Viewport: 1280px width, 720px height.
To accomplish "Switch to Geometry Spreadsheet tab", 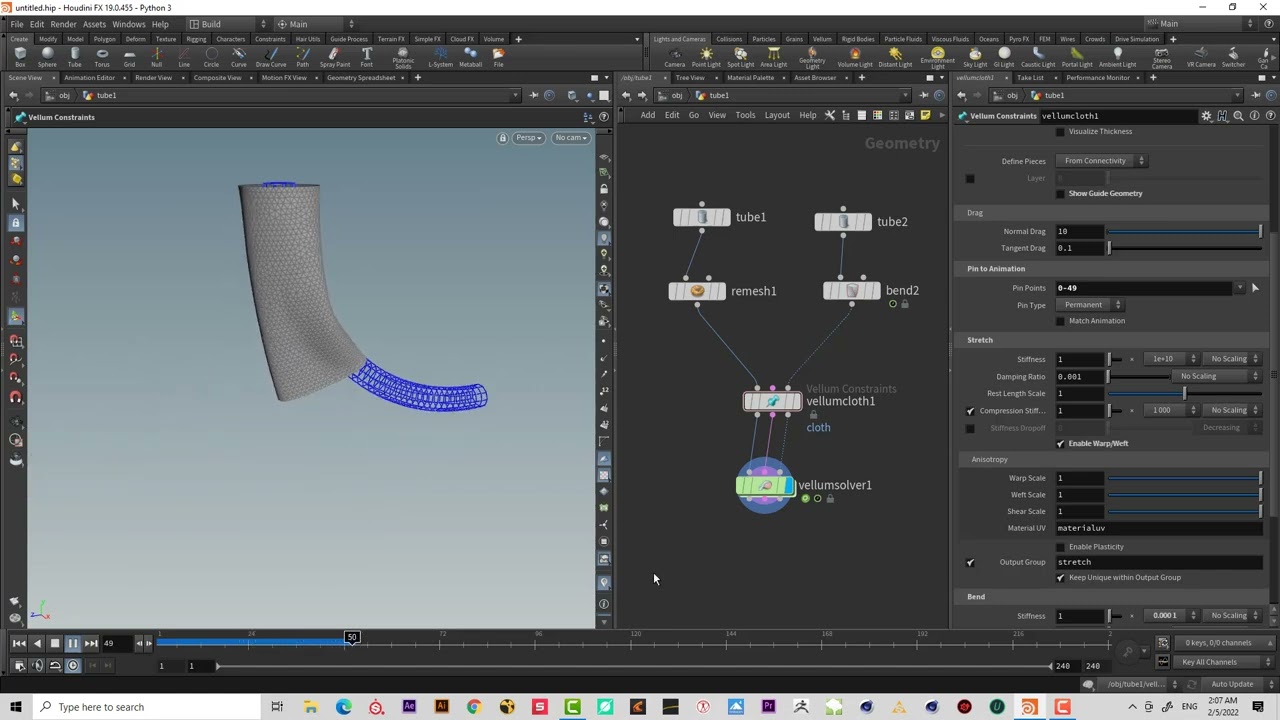I will pos(361,78).
